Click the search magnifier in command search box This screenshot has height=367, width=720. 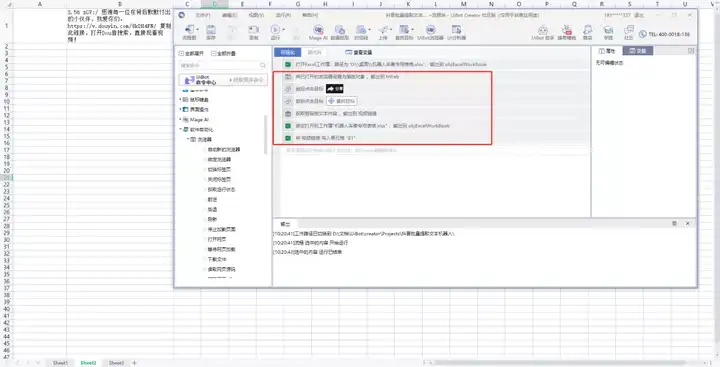[x=263, y=66]
